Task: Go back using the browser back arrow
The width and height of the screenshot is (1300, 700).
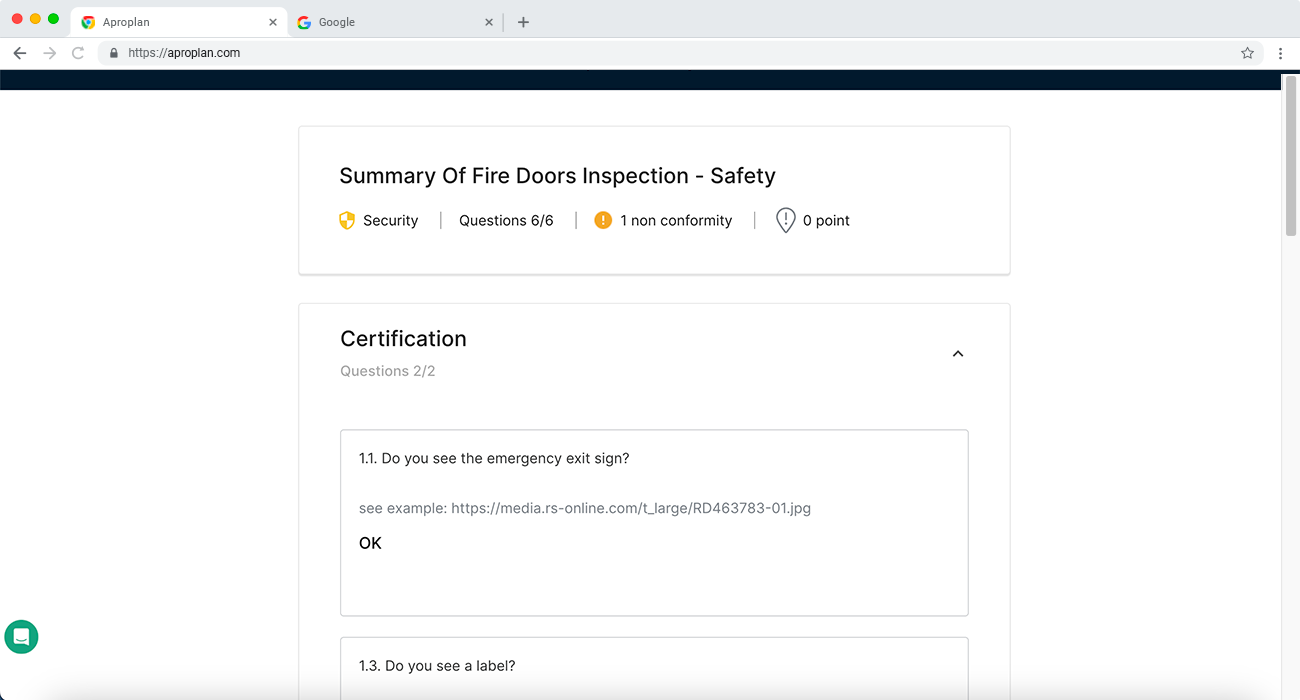Action: click(20, 53)
